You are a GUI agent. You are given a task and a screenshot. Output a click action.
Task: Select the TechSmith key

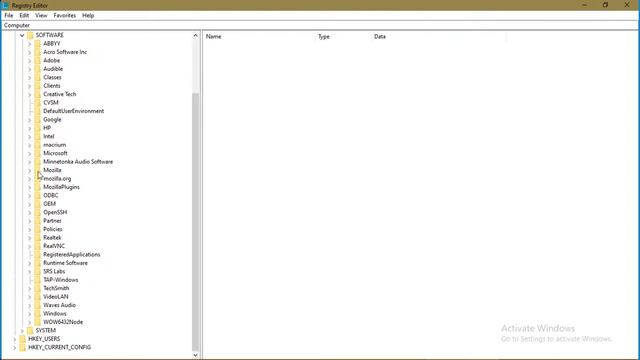click(56, 288)
